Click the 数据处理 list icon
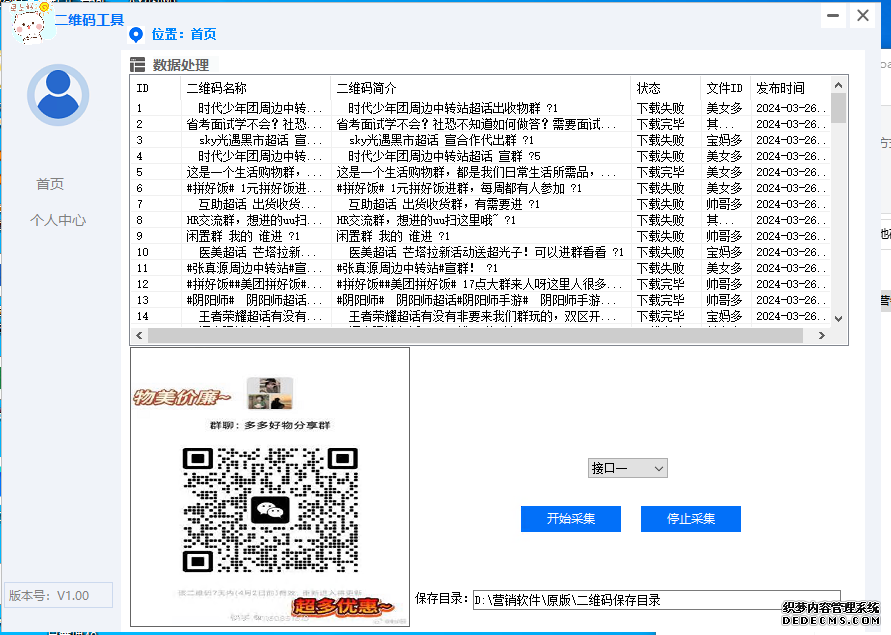 (137, 65)
